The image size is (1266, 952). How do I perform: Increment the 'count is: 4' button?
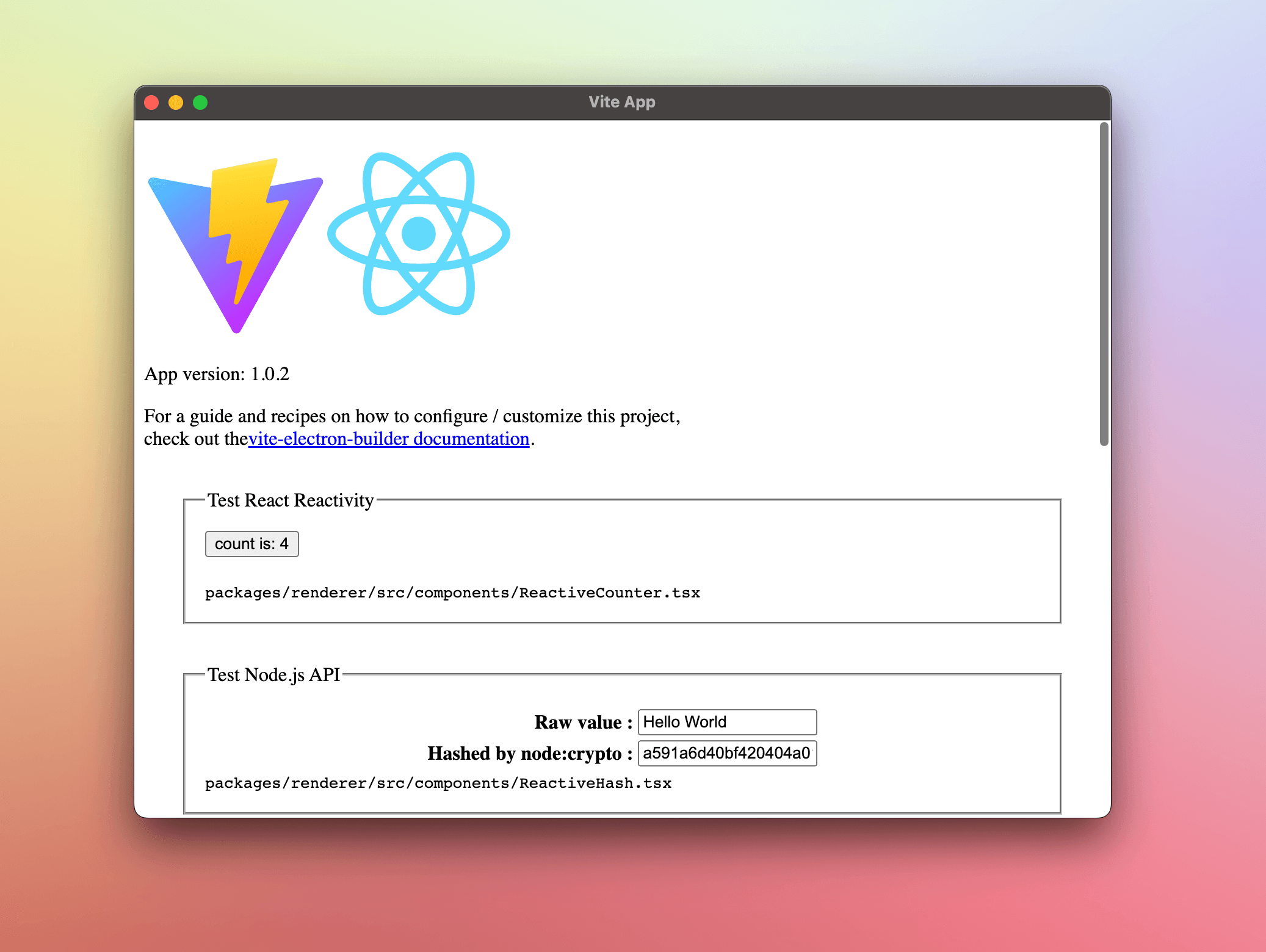(251, 544)
